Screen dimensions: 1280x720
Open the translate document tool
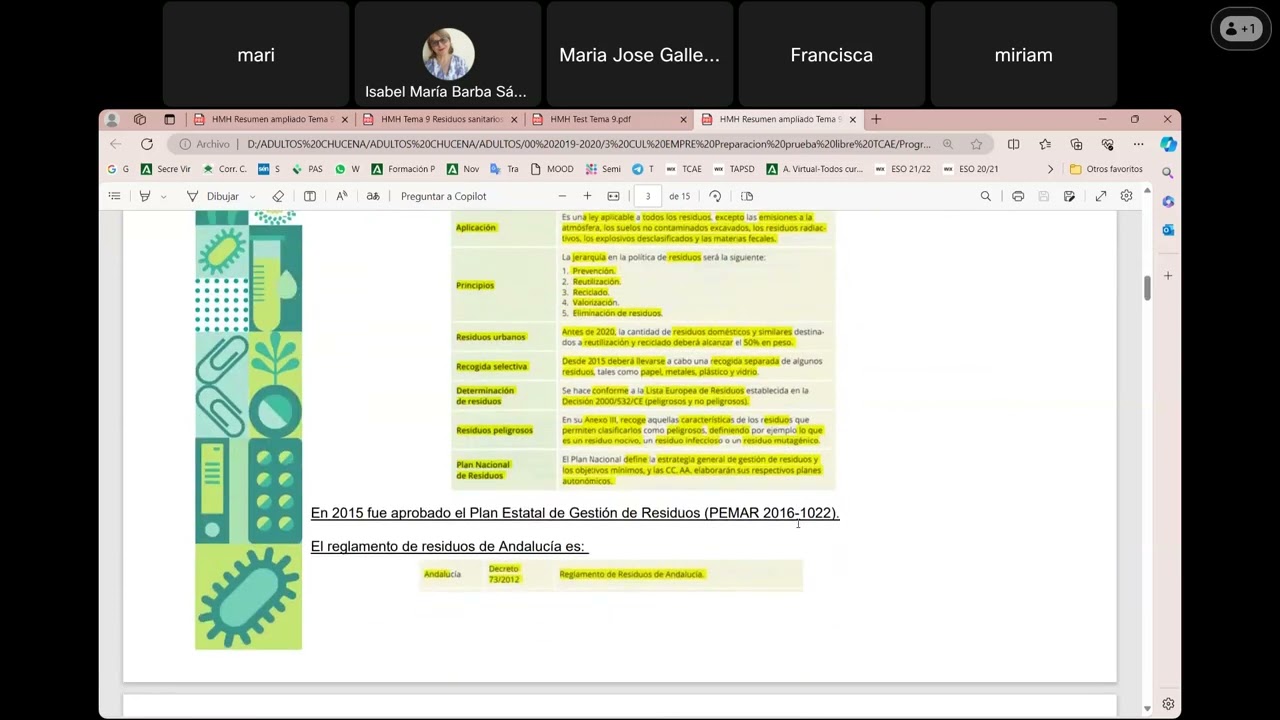373,196
